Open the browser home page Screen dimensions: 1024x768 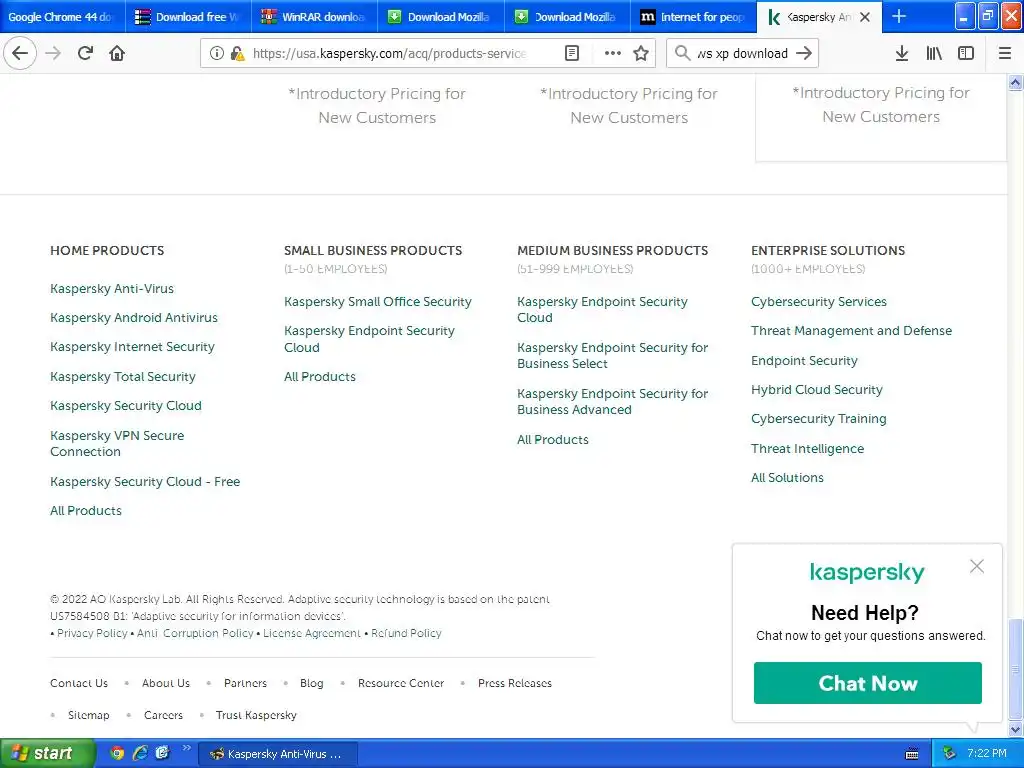117,53
